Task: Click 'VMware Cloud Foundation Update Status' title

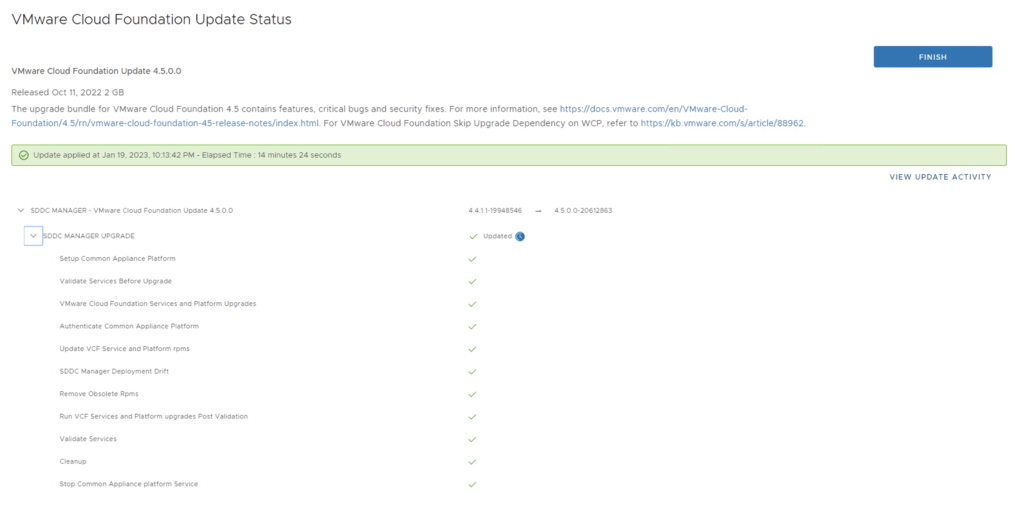Action: [x=152, y=20]
